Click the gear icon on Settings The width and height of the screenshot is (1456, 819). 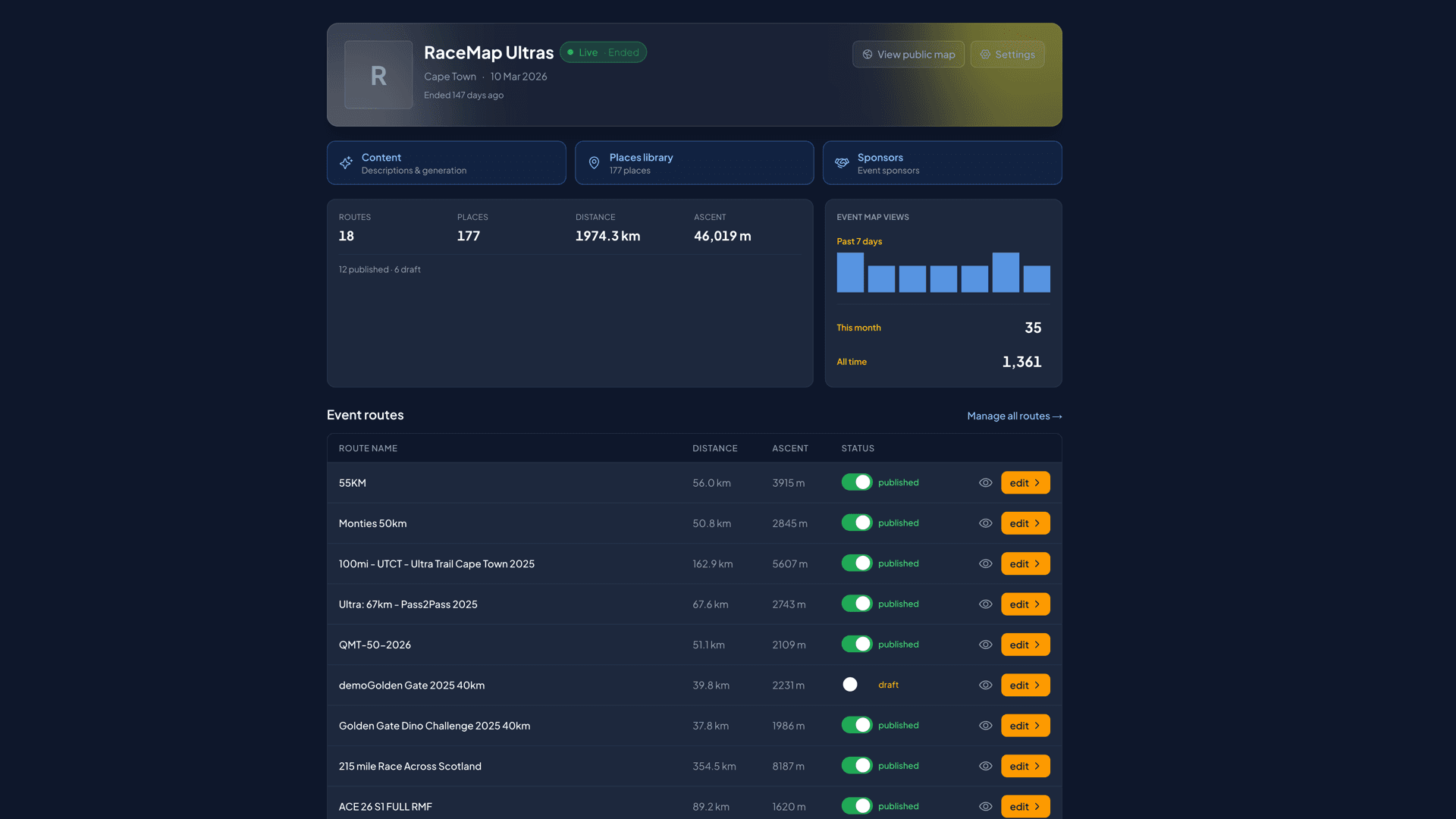click(985, 55)
